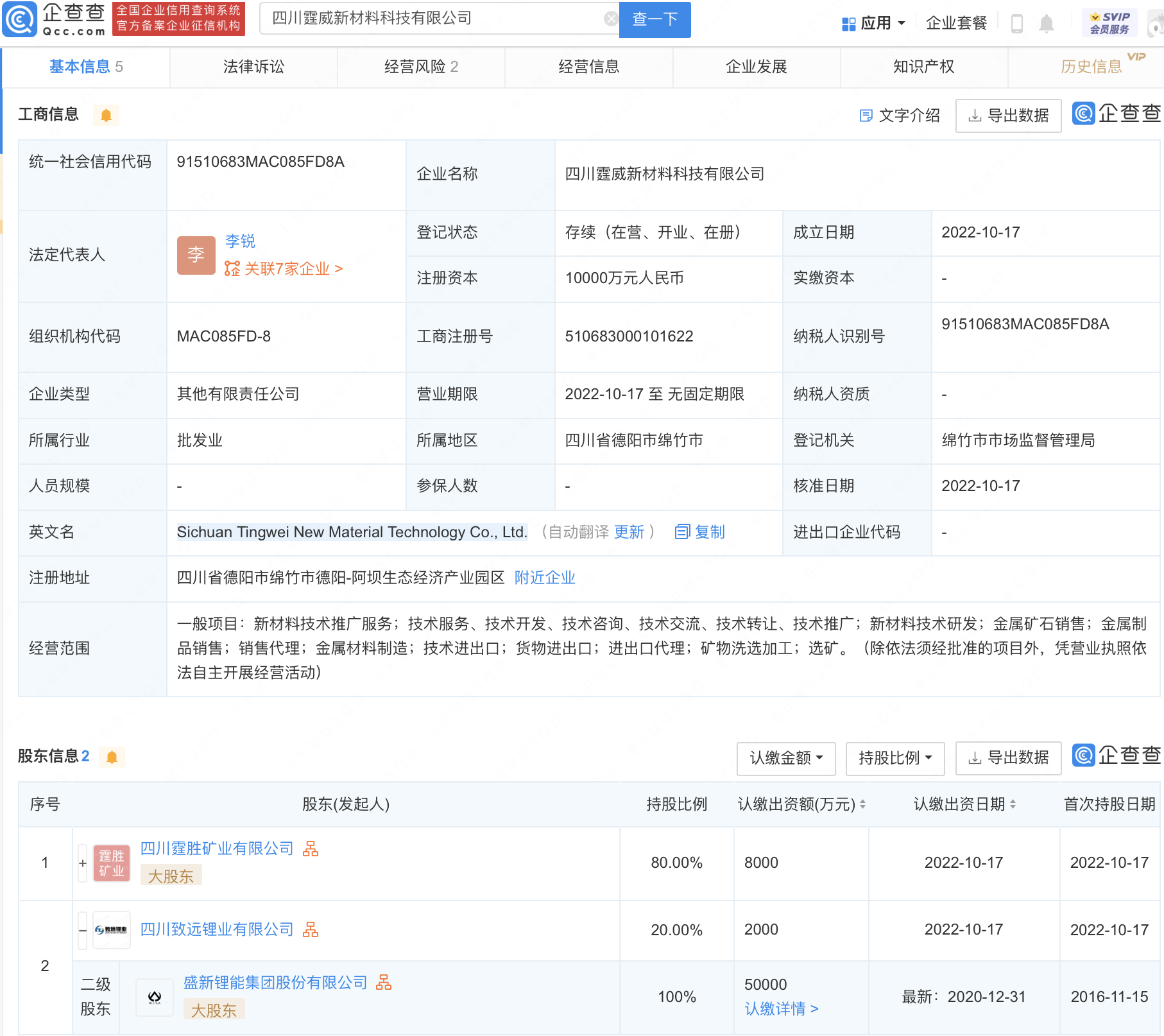Clear the search box with X icon
1164x1036 pixels.
(612, 19)
